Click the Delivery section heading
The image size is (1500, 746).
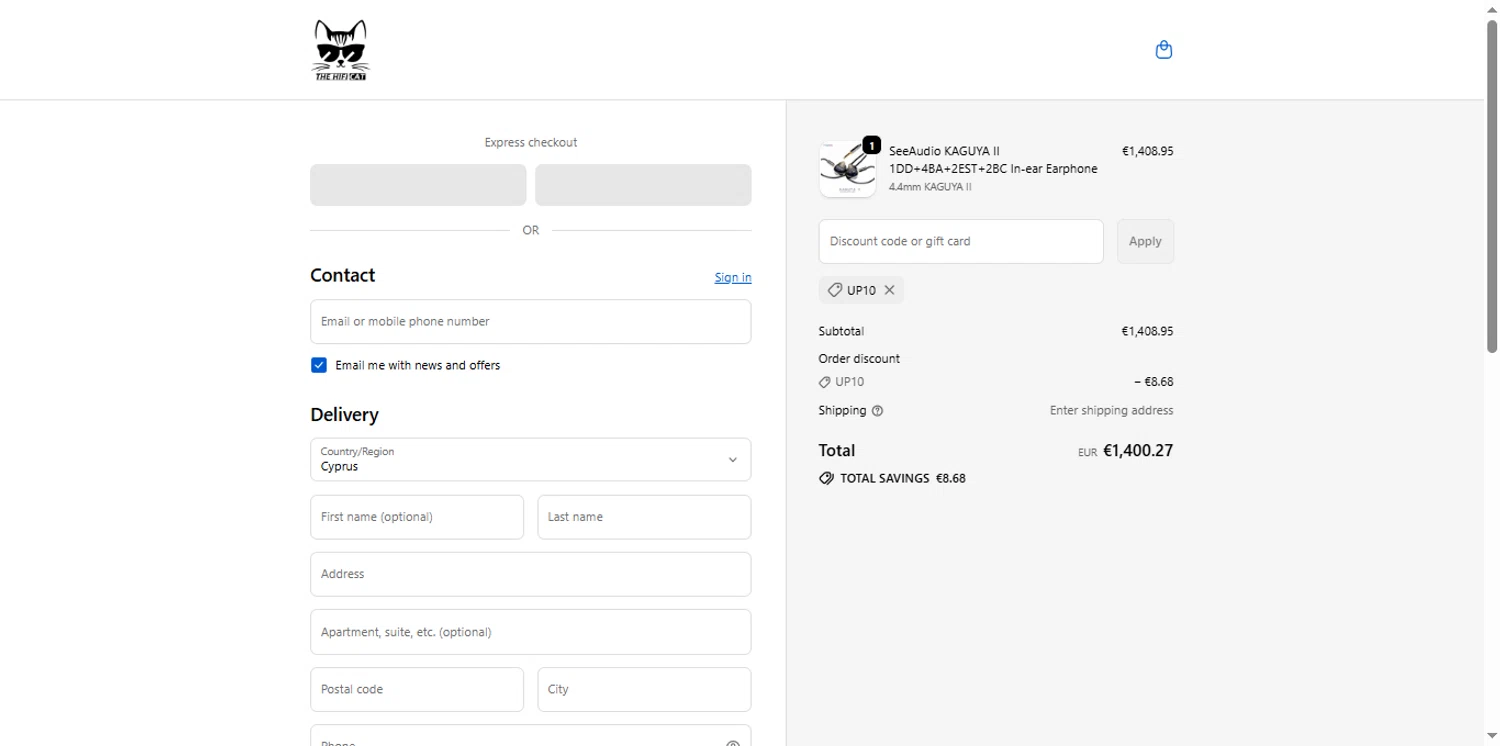tap(344, 414)
